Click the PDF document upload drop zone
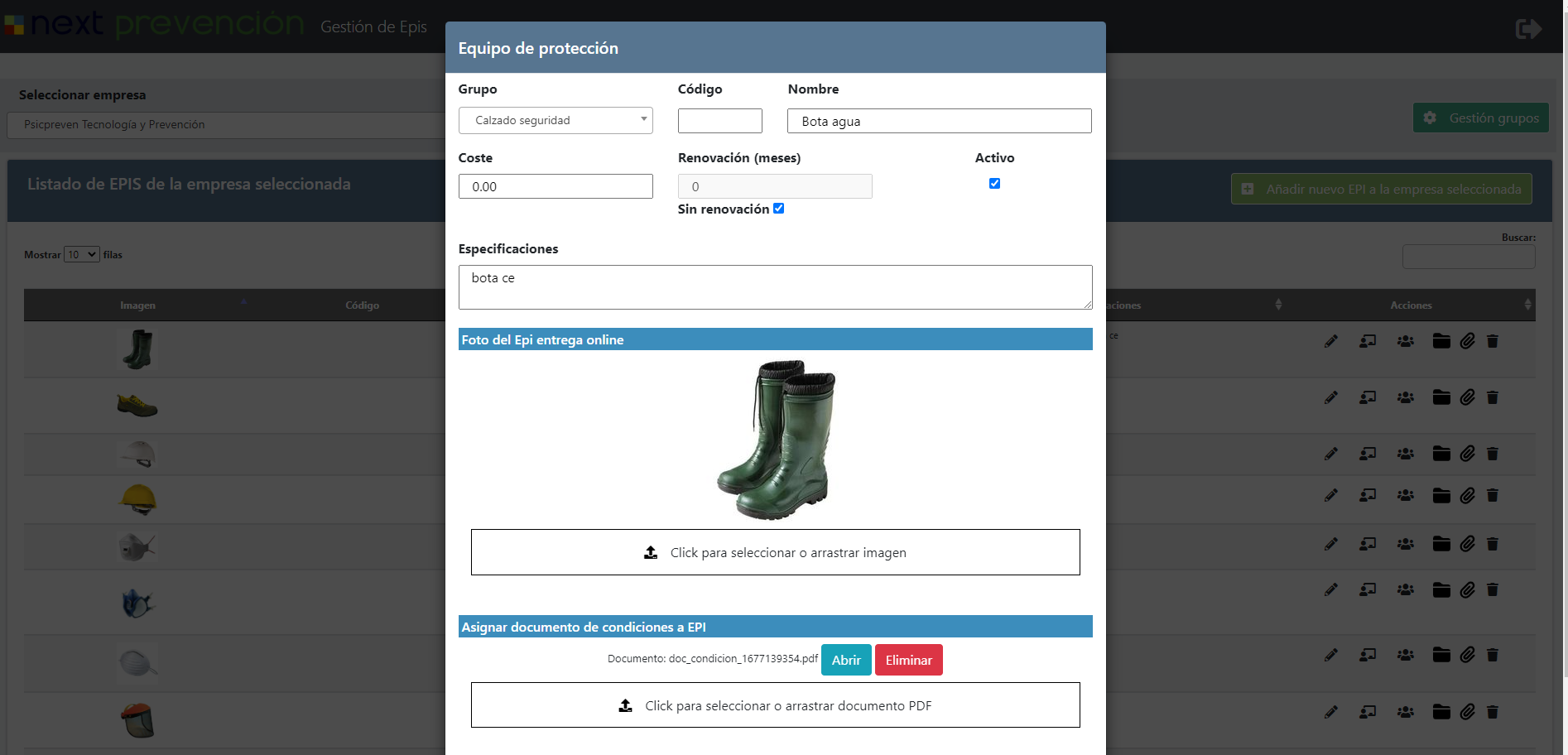The height and width of the screenshot is (755, 1568). [776, 705]
